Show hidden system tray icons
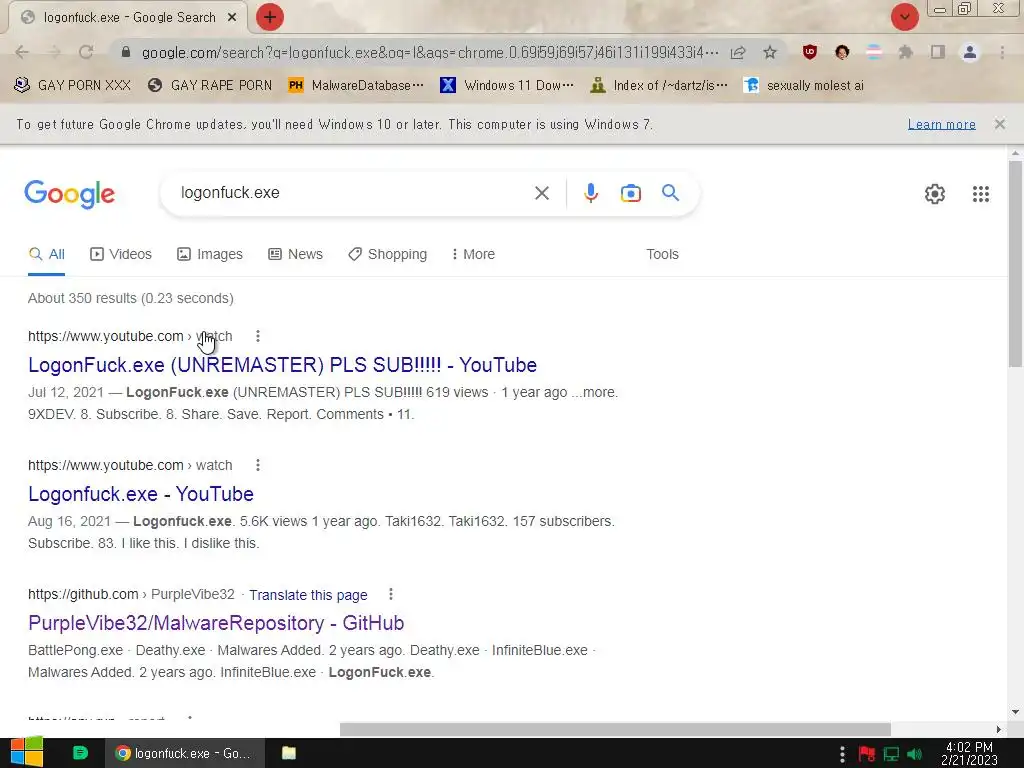Viewport: 1024px width, 768px height. pyautogui.click(x=842, y=754)
